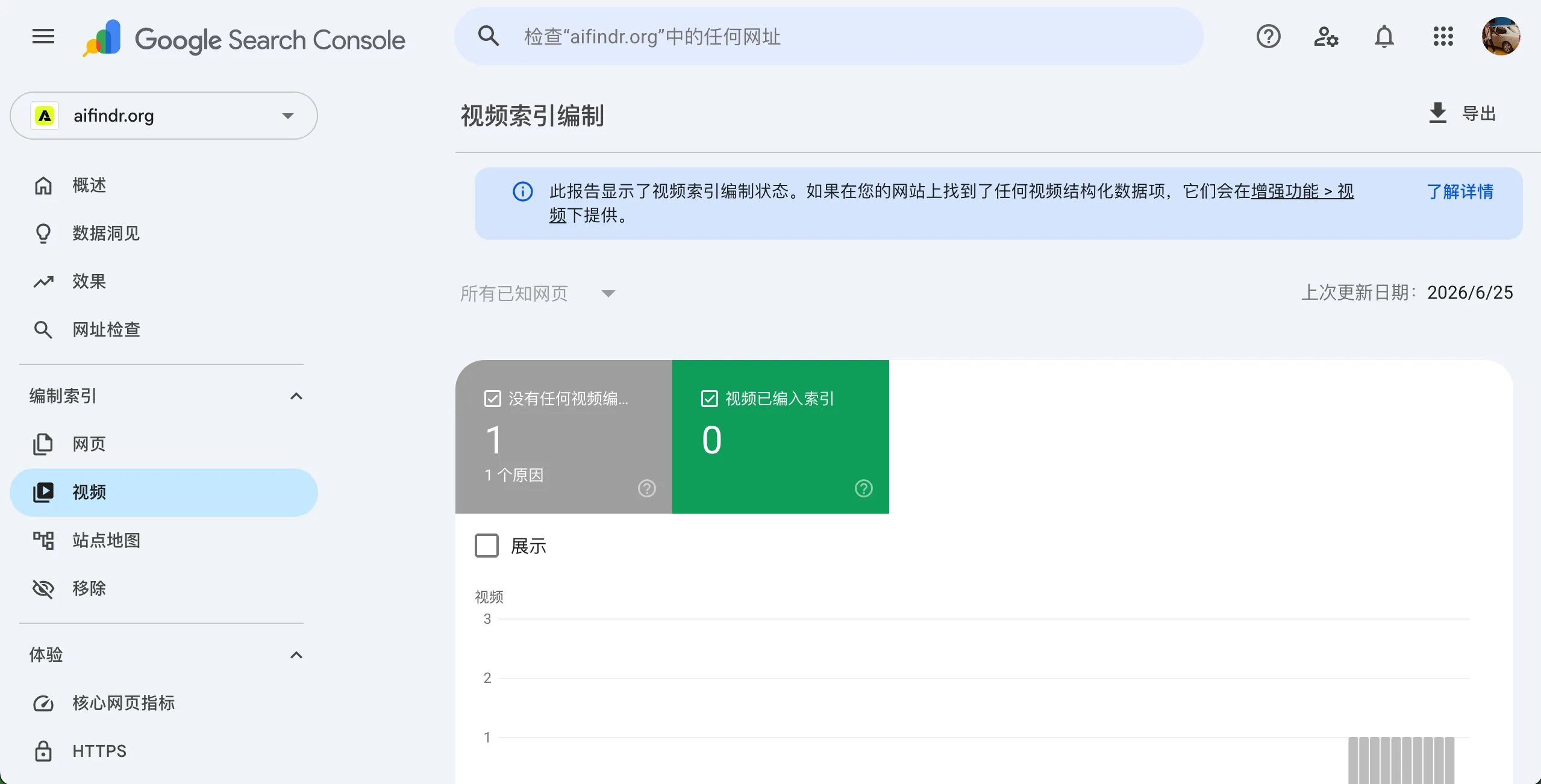Viewport: 1541px width, 784px height.
Task: Toggle the 视频已编入索引 checkbox
Action: click(709, 399)
